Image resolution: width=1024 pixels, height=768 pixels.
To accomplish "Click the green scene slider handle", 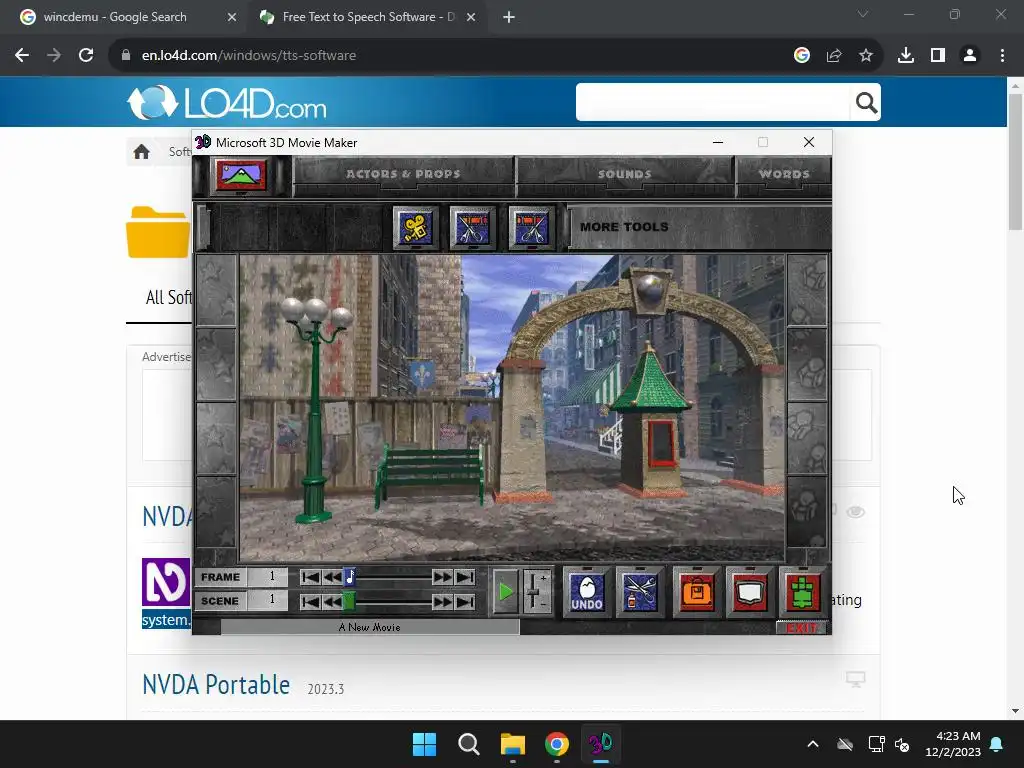I will pos(349,601).
